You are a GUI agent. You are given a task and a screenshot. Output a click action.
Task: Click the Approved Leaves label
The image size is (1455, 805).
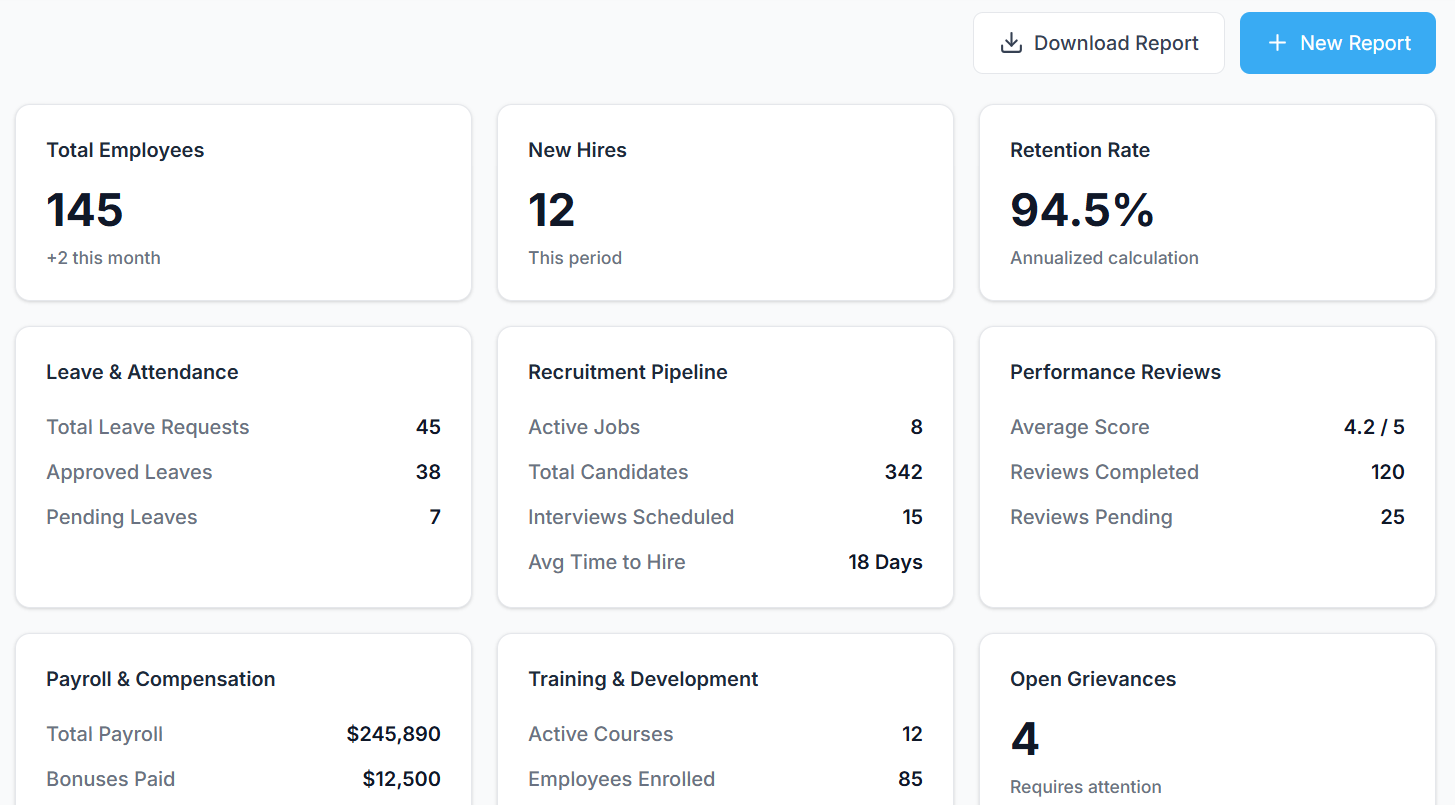click(x=129, y=472)
